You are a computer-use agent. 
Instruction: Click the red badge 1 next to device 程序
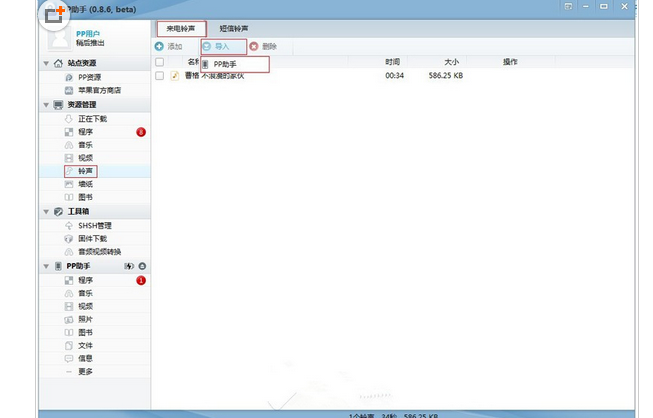pos(141,281)
